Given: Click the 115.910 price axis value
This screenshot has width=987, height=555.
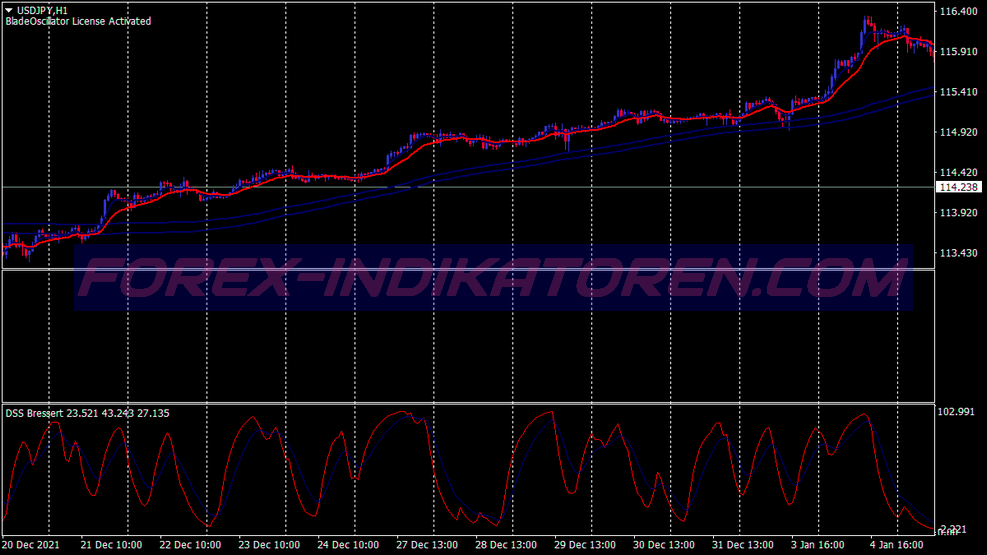Looking at the screenshot, I should pos(958,52).
